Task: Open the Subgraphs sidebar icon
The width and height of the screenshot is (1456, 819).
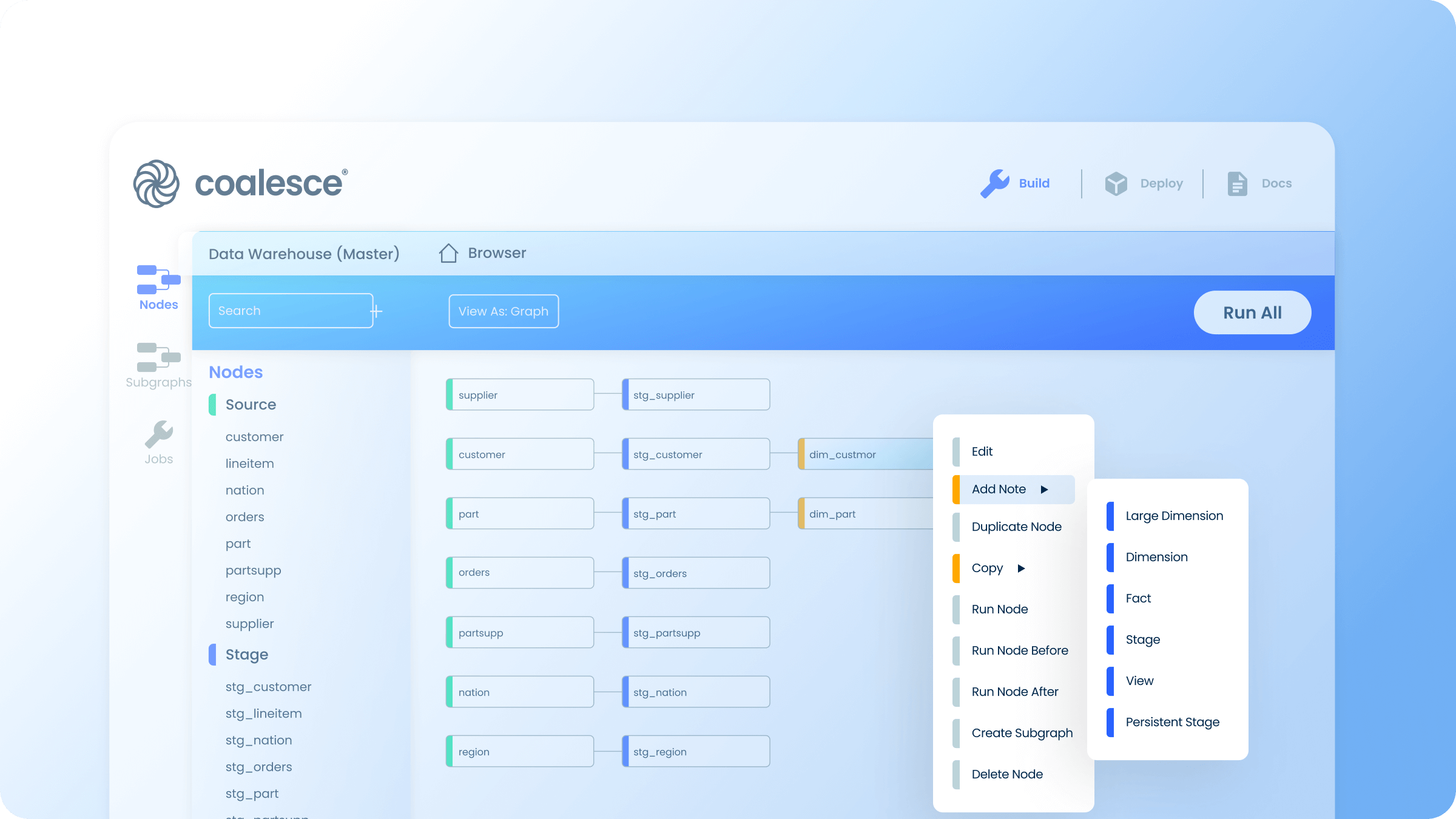Action: [x=158, y=357]
